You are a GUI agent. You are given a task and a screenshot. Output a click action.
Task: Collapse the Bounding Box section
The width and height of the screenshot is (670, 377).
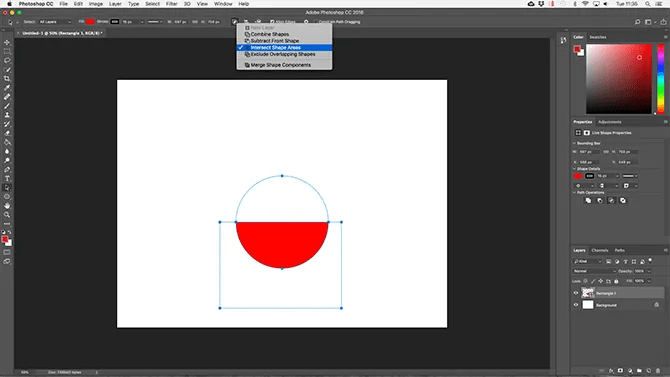574,143
